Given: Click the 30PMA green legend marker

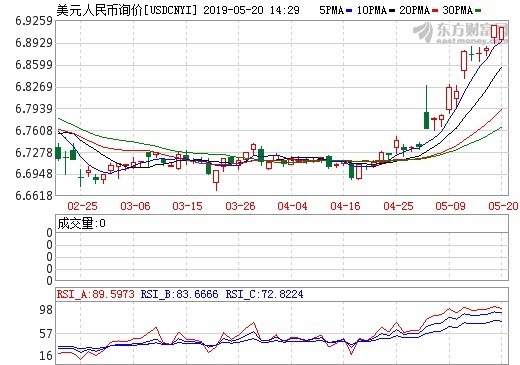Looking at the screenshot, I should (478, 11).
